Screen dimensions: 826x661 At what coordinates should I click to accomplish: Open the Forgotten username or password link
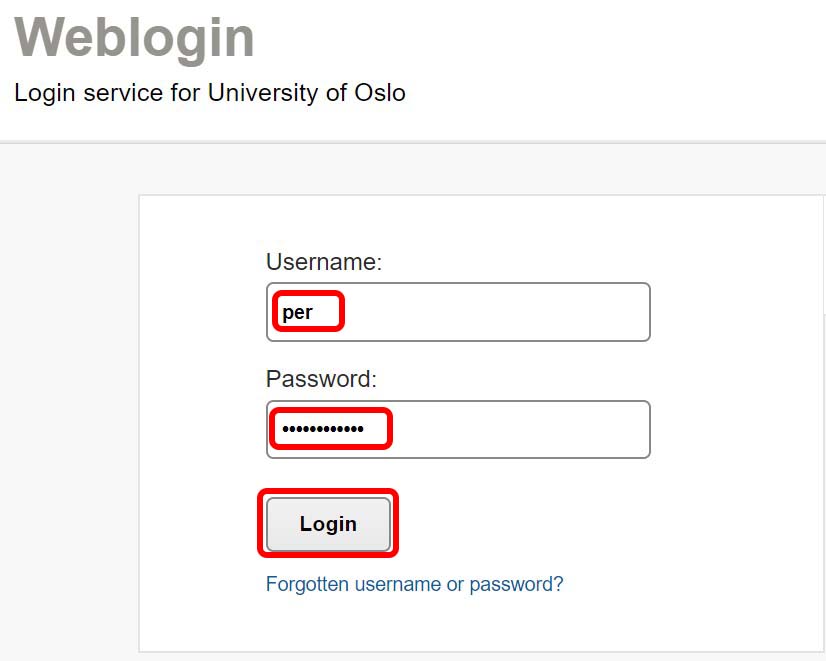tap(414, 584)
